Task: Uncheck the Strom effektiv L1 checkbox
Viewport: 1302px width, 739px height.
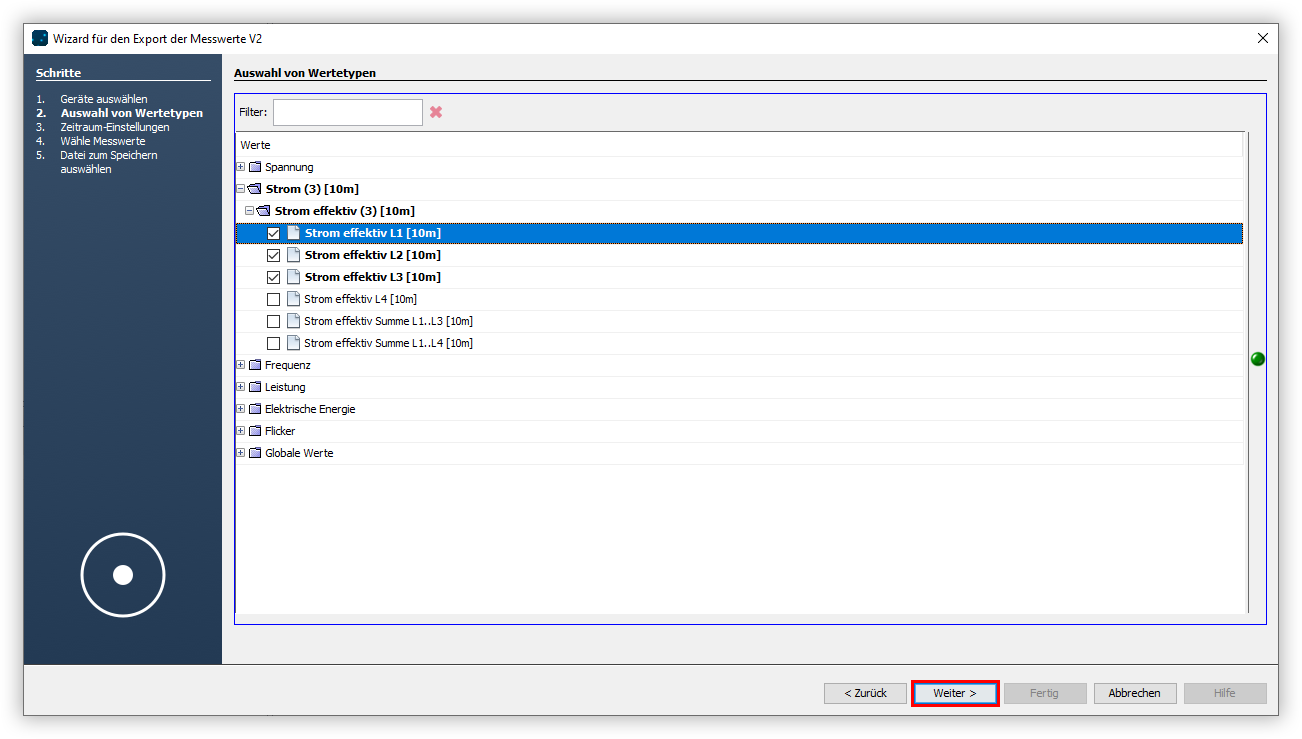Action: coord(273,233)
